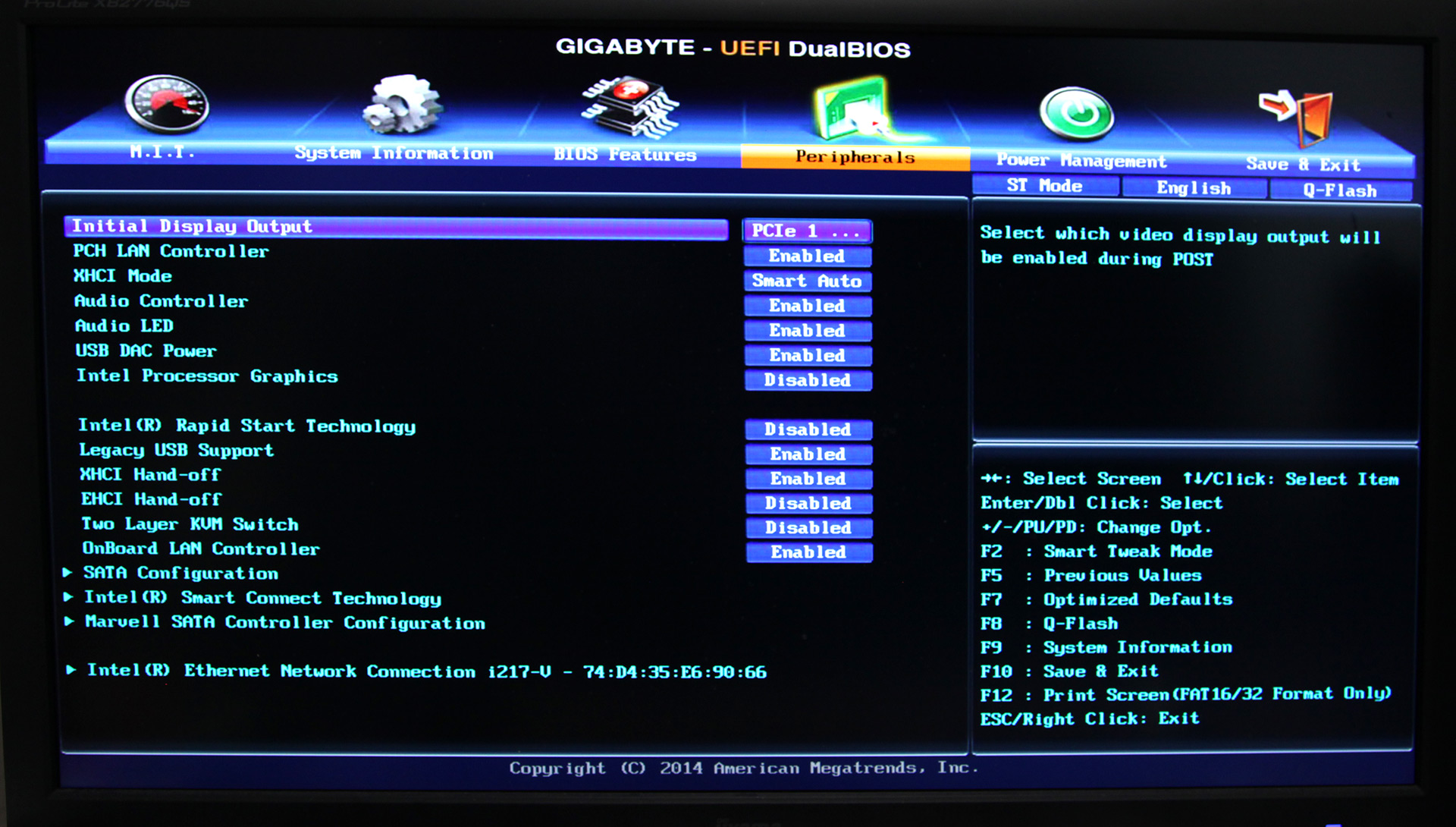Select the Intel Processor Graphics label
Image resolution: width=1456 pixels, height=827 pixels.
(x=207, y=376)
